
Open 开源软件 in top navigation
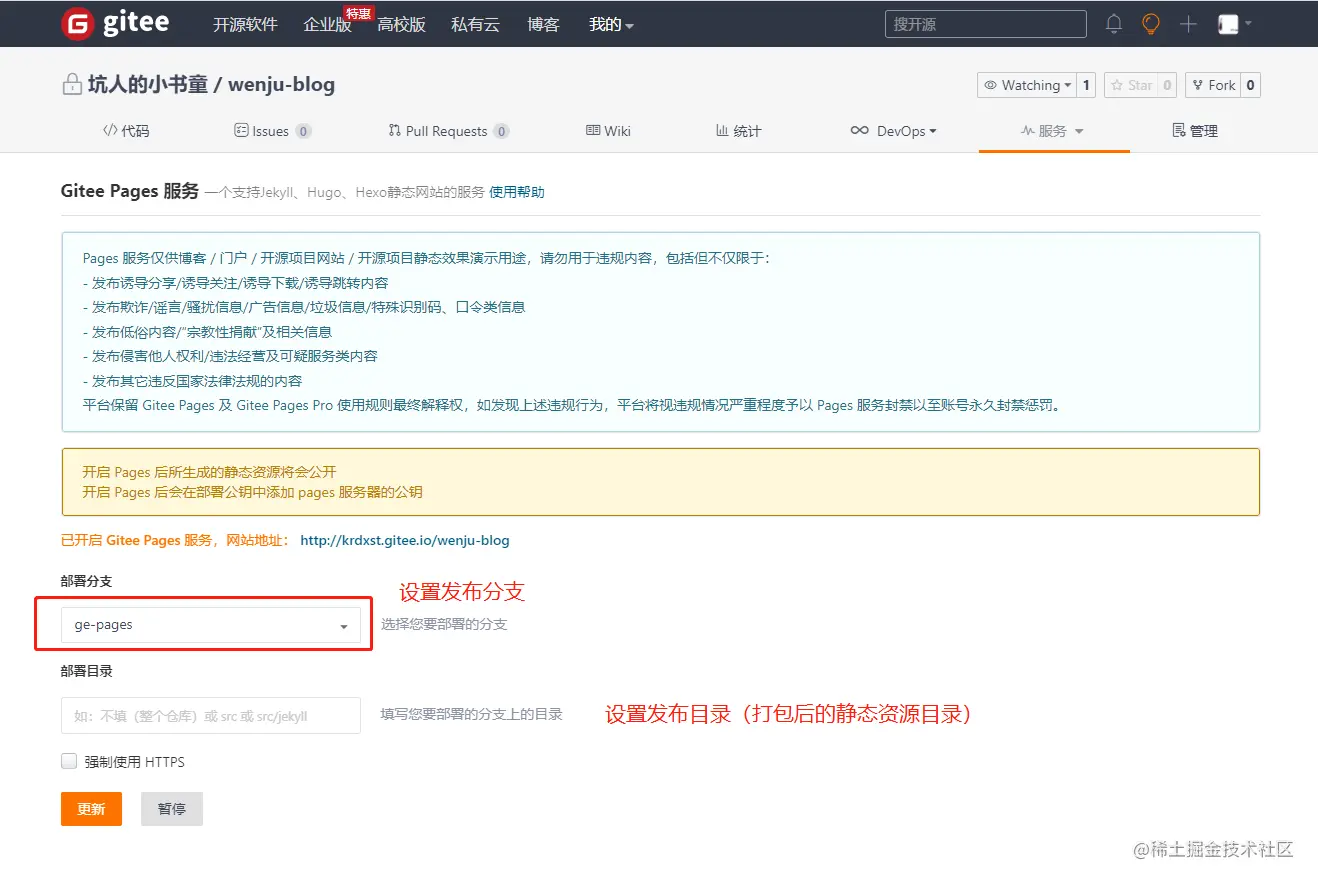[245, 24]
